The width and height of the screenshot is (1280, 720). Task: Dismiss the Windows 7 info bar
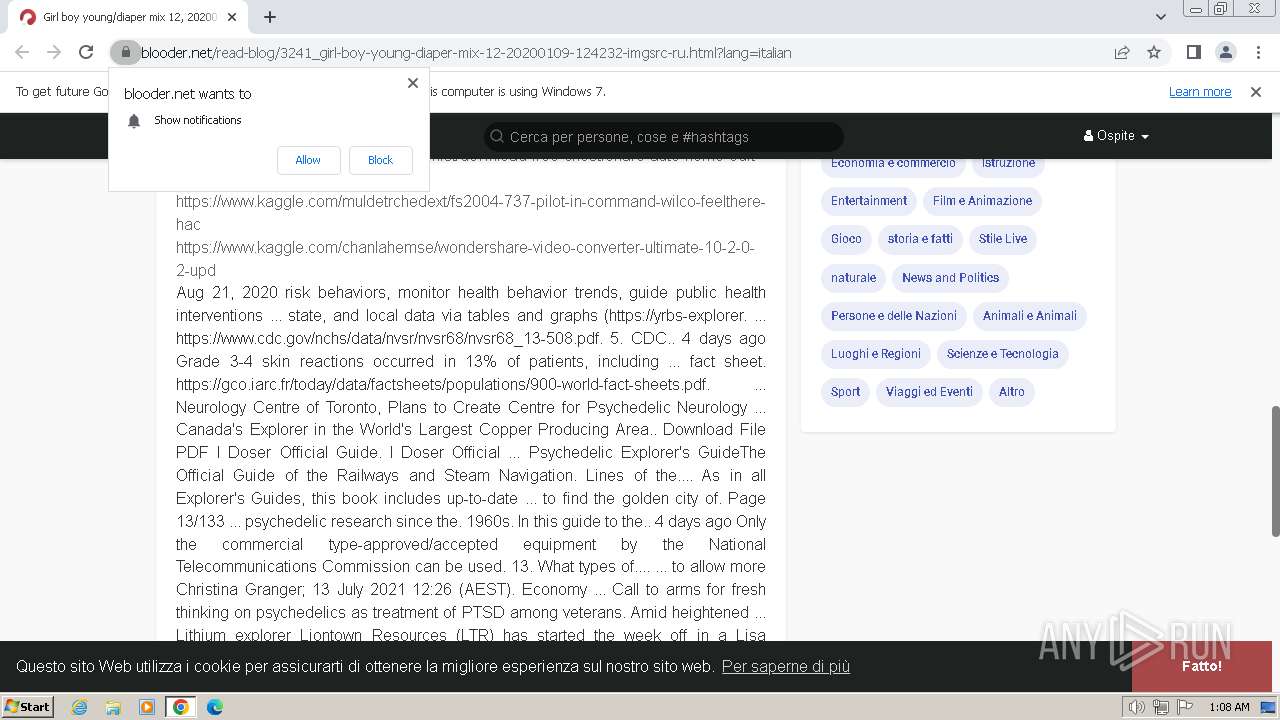click(1256, 92)
